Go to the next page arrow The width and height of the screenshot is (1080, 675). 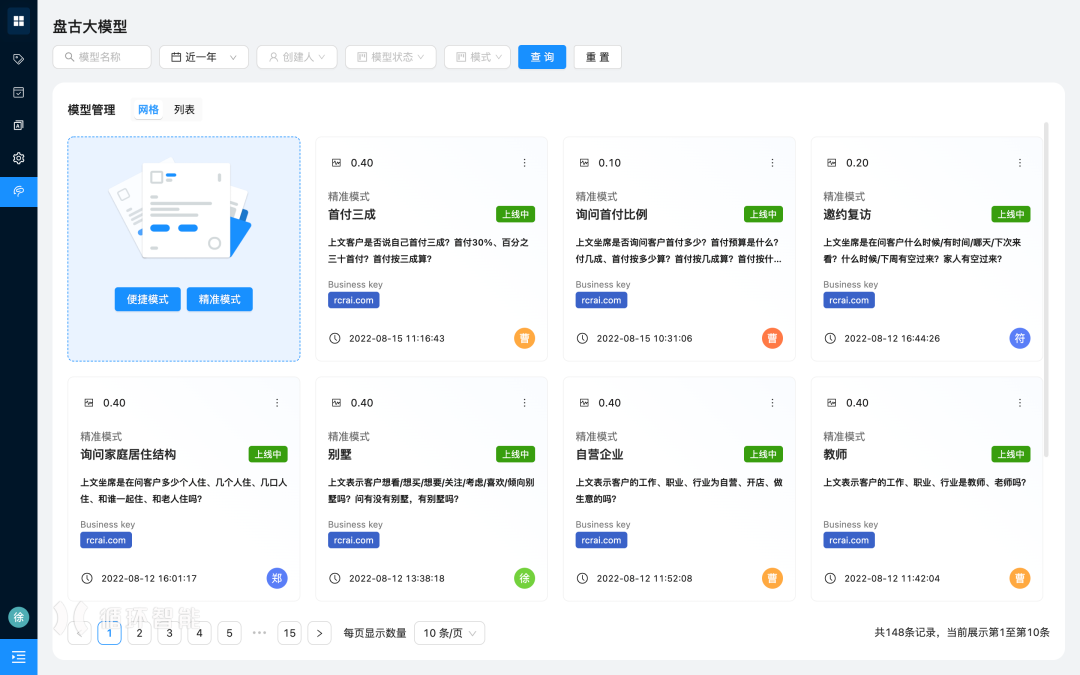click(x=320, y=633)
